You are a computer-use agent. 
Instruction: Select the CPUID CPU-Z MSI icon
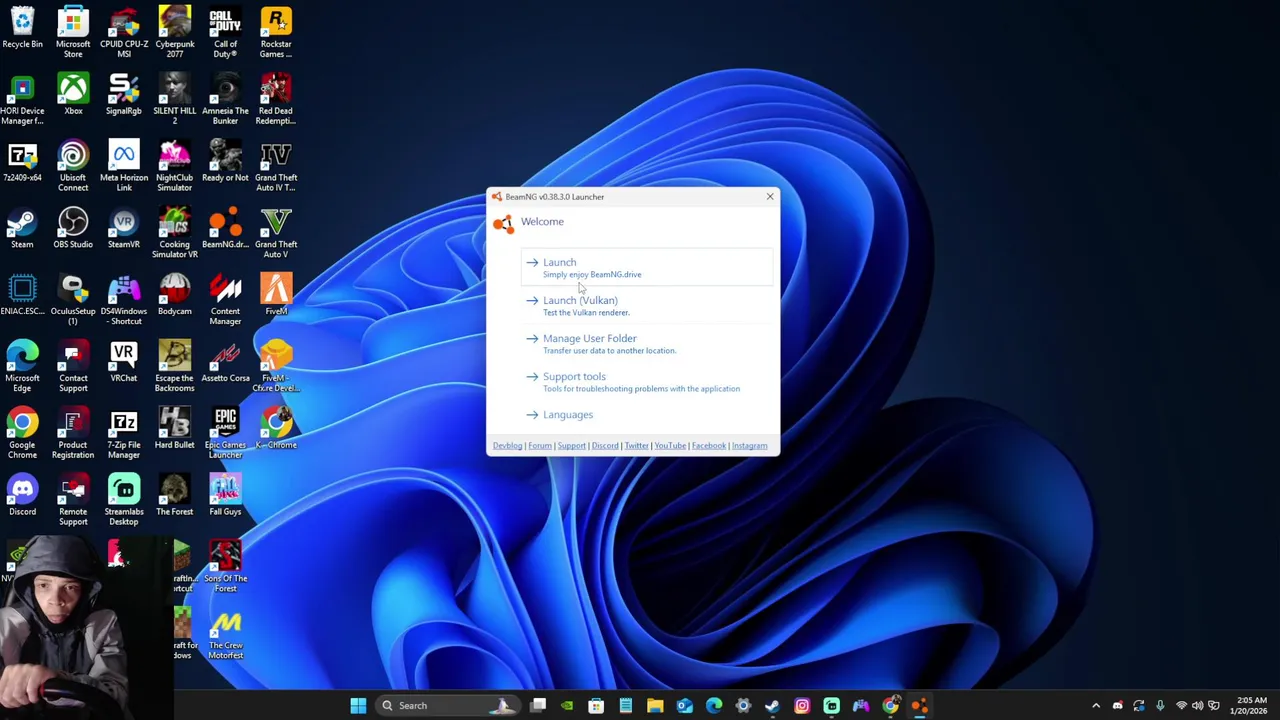tap(124, 33)
